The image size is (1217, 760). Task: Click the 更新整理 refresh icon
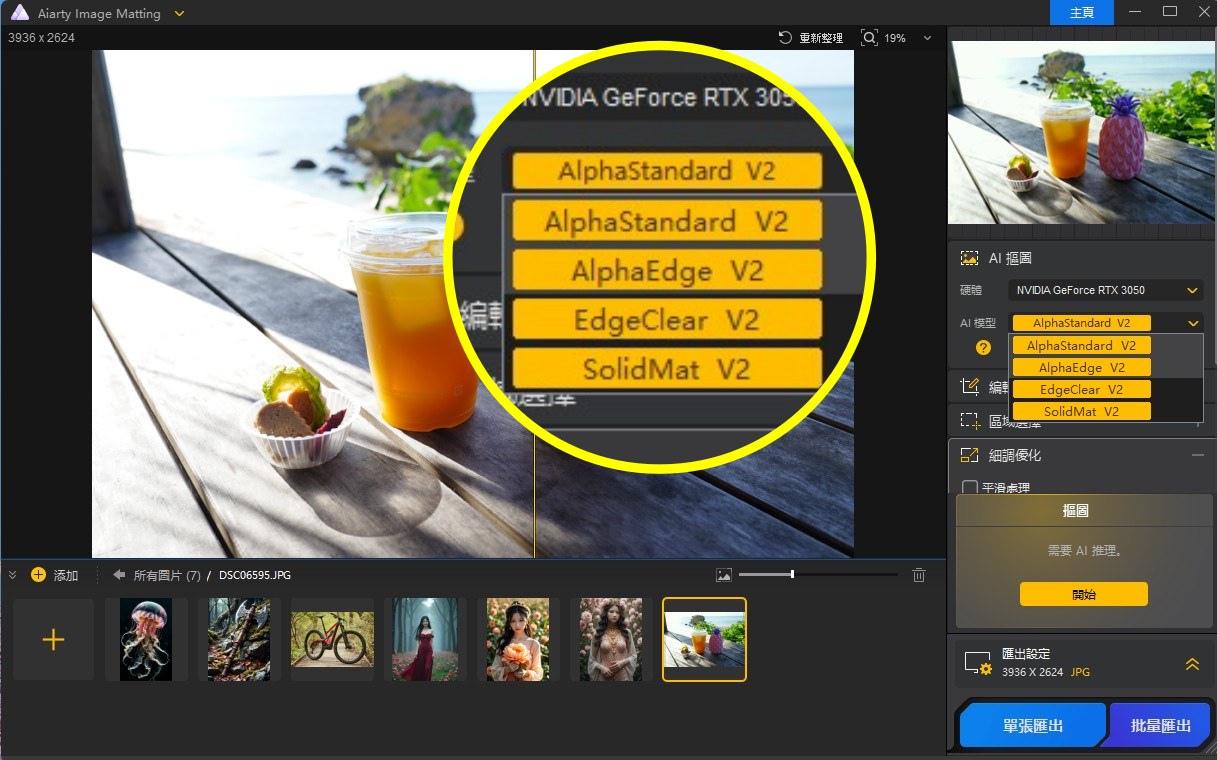[785, 38]
